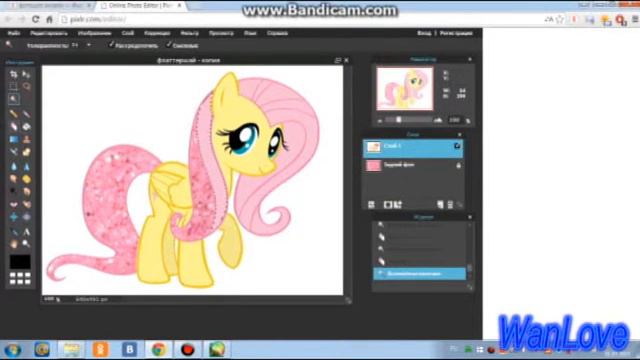
Task: Select the Blur tool
Action: (13, 166)
